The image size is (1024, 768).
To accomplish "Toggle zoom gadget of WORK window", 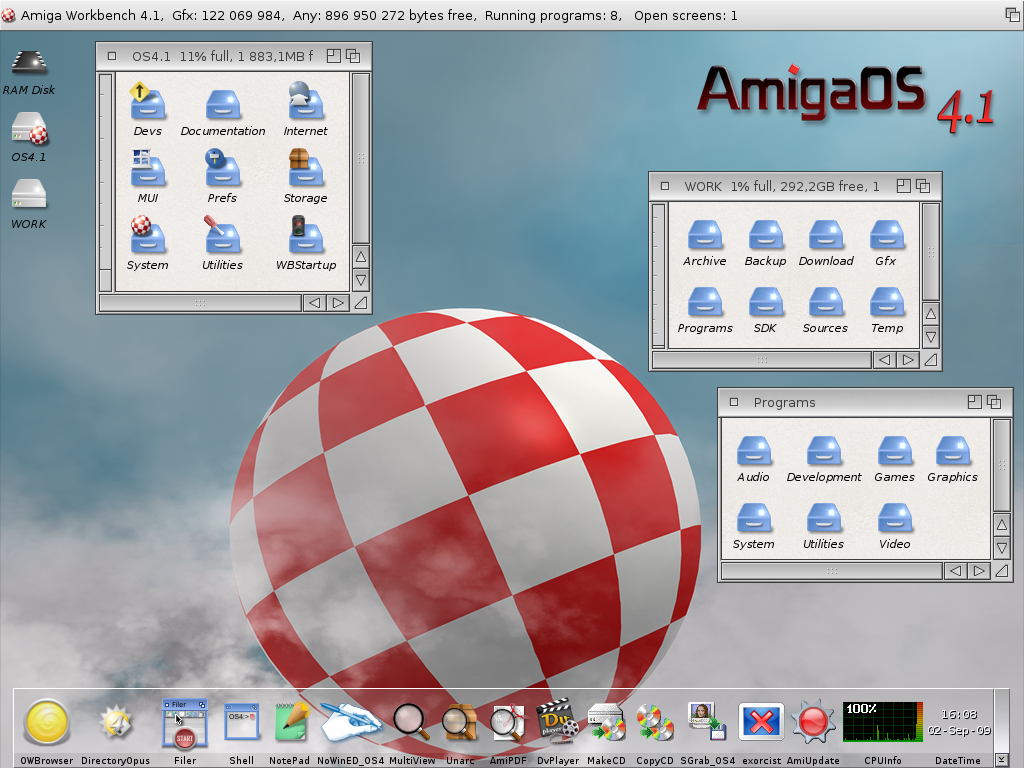I will [903, 186].
